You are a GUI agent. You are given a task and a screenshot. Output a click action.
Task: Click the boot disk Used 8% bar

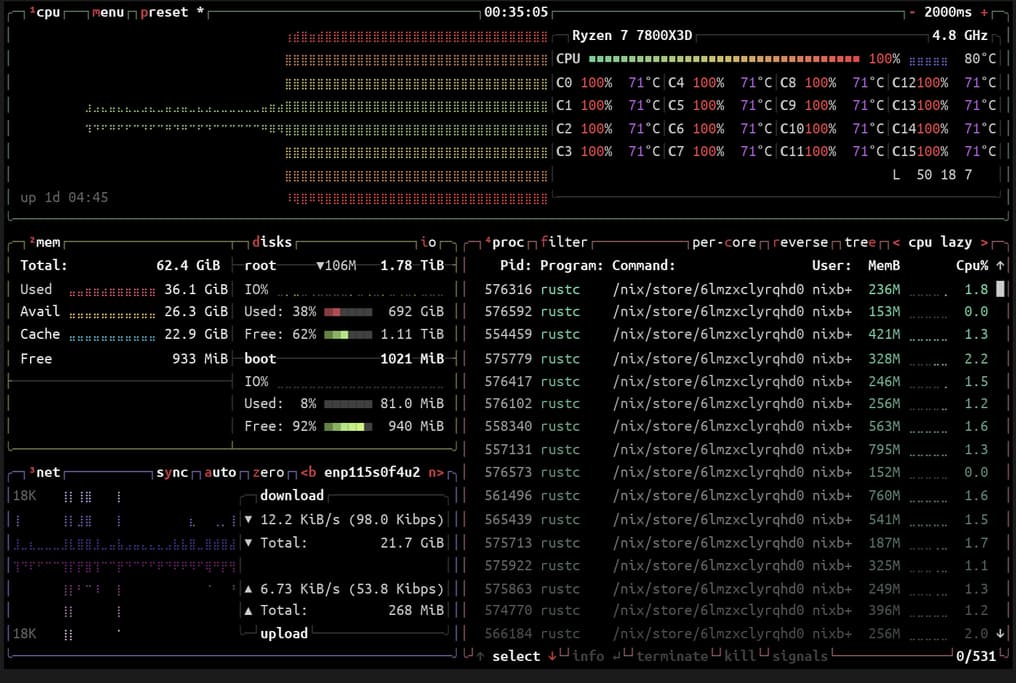(x=348, y=404)
